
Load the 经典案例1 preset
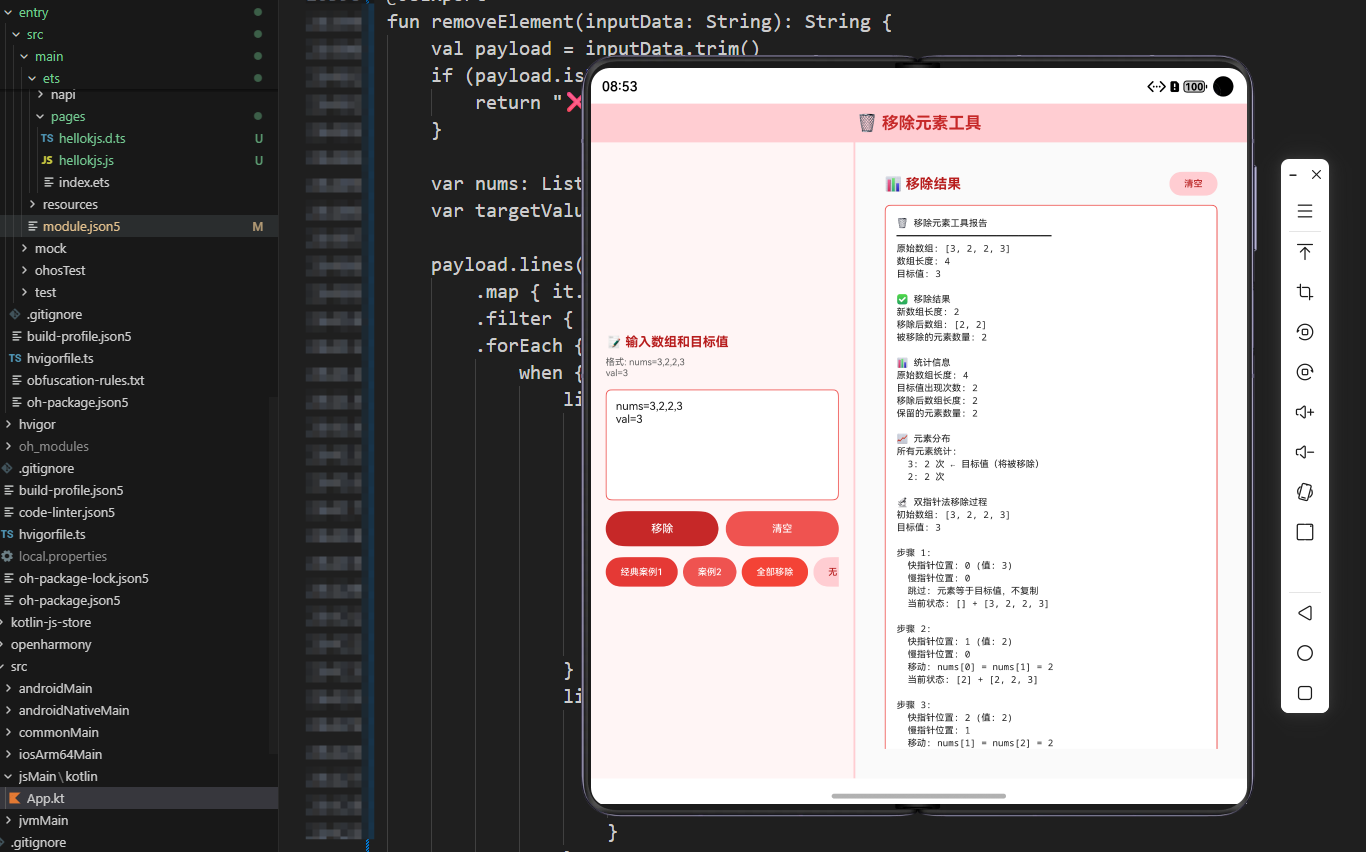click(x=641, y=572)
